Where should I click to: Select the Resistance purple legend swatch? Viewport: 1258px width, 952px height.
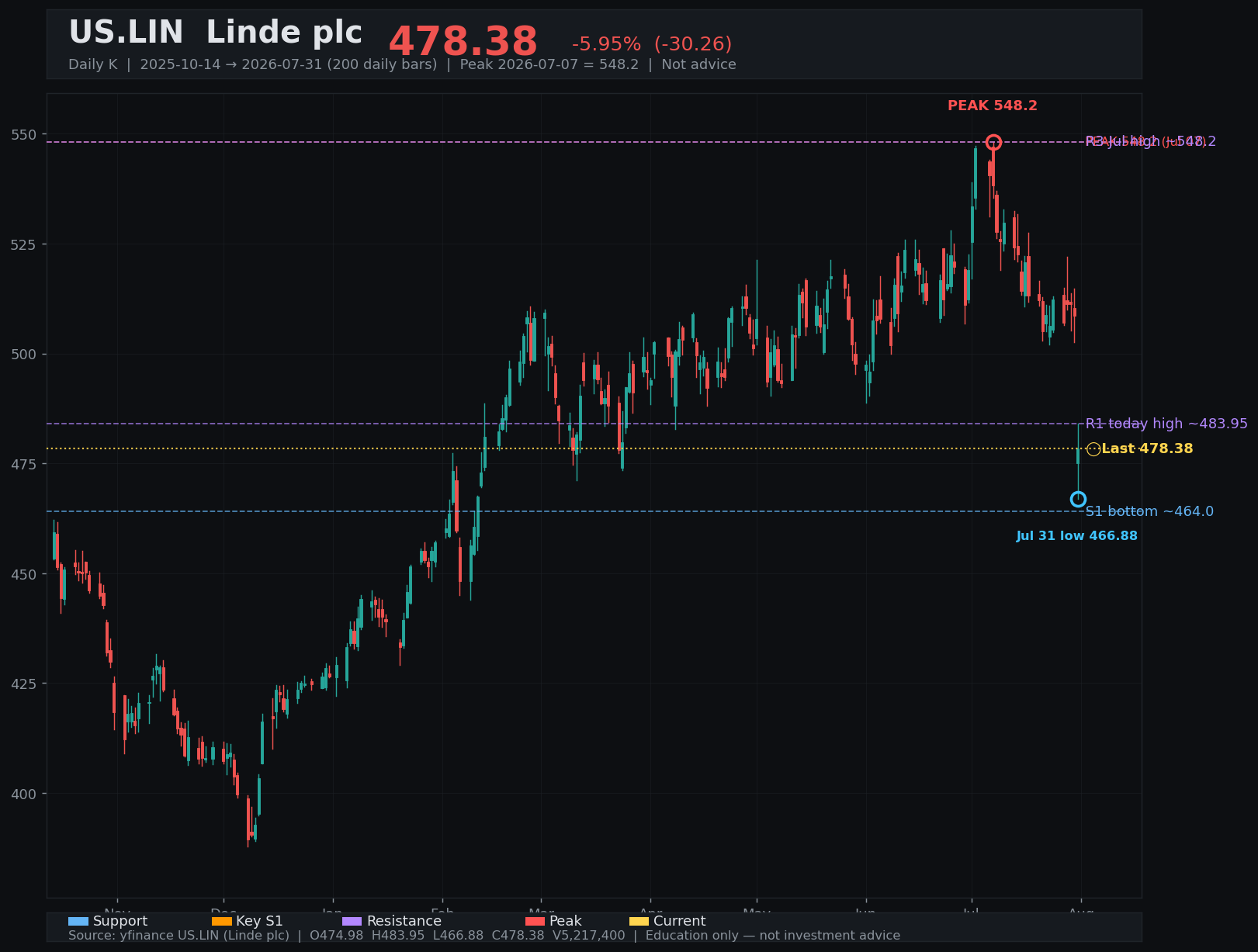point(352,922)
